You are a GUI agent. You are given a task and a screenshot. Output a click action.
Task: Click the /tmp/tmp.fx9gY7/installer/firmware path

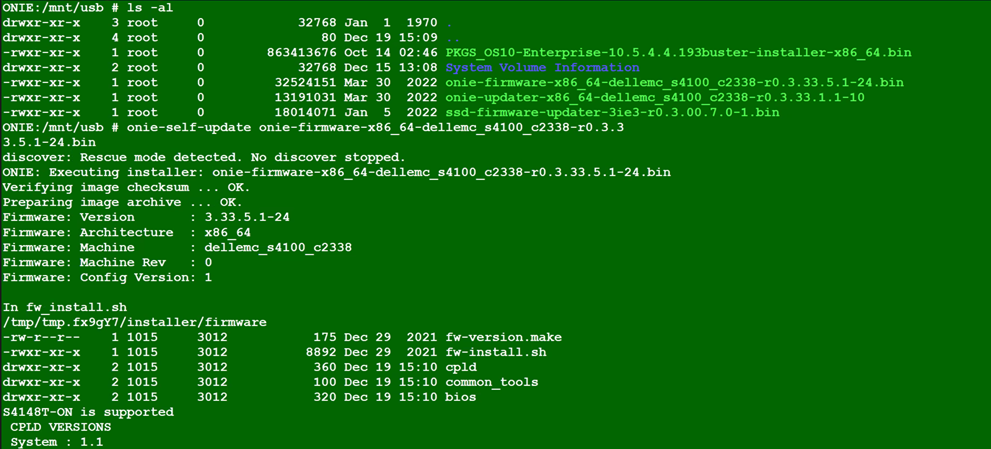134,322
